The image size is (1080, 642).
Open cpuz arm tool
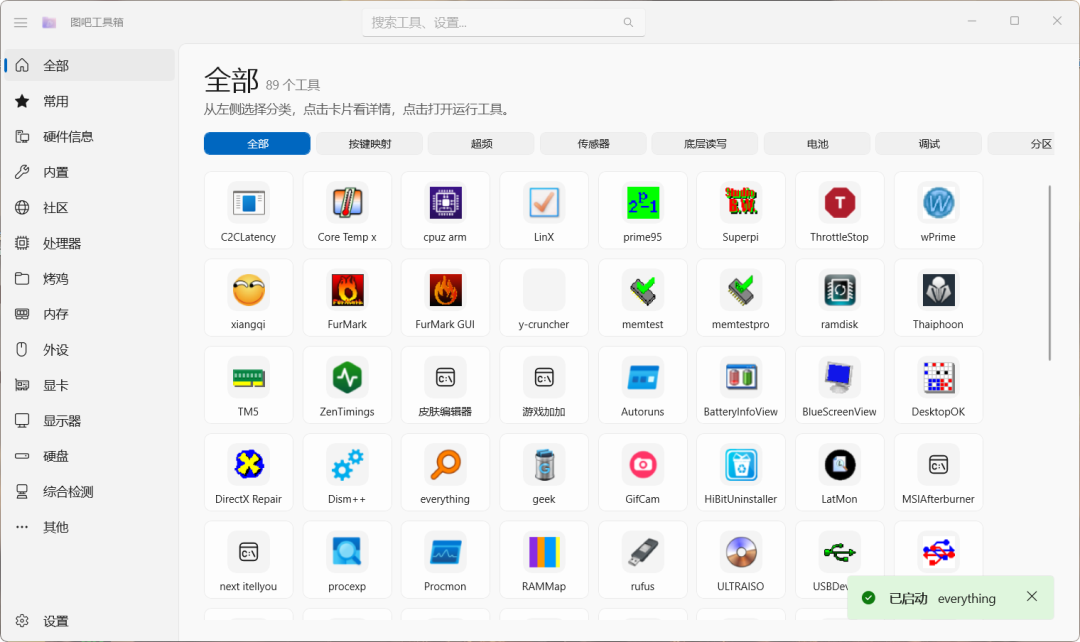click(445, 210)
